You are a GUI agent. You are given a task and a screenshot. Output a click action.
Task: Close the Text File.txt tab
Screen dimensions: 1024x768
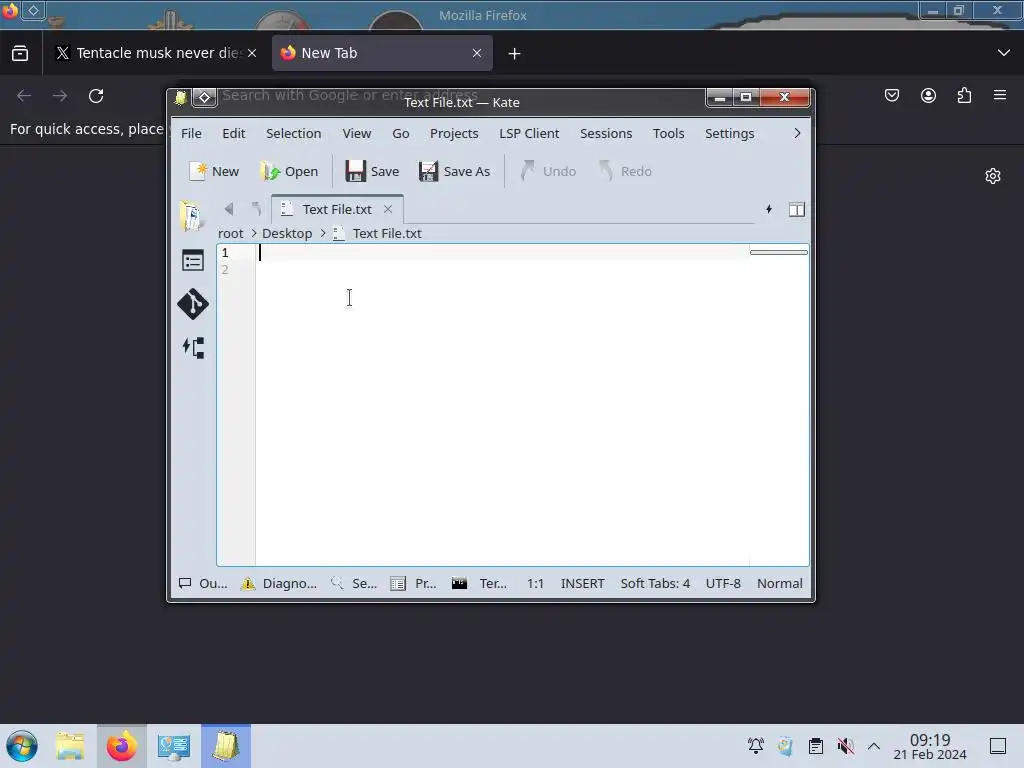(x=388, y=209)
